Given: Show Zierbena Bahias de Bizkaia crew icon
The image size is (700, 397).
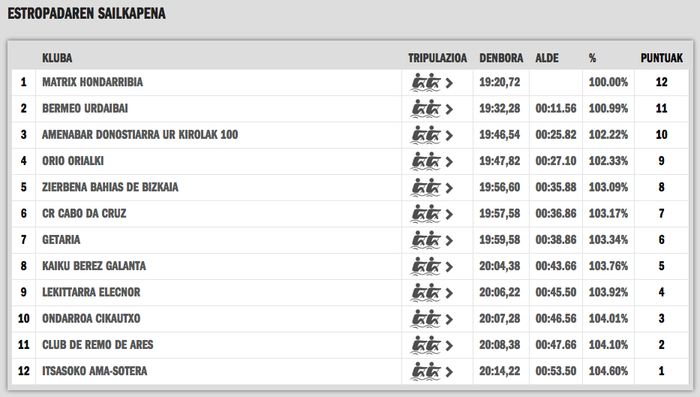Looking at the screenshot, I should [426, 188].
